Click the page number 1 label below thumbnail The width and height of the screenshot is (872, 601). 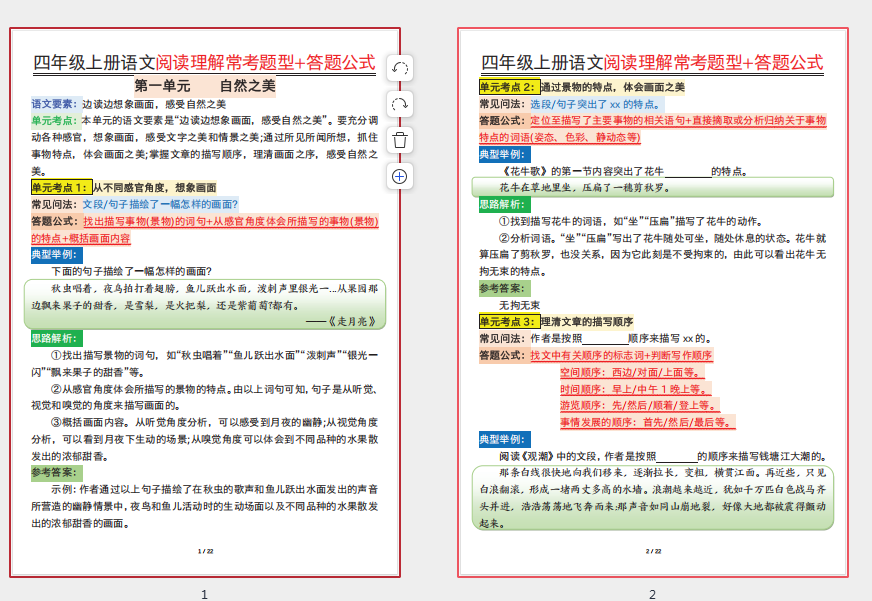pos(205,594)
